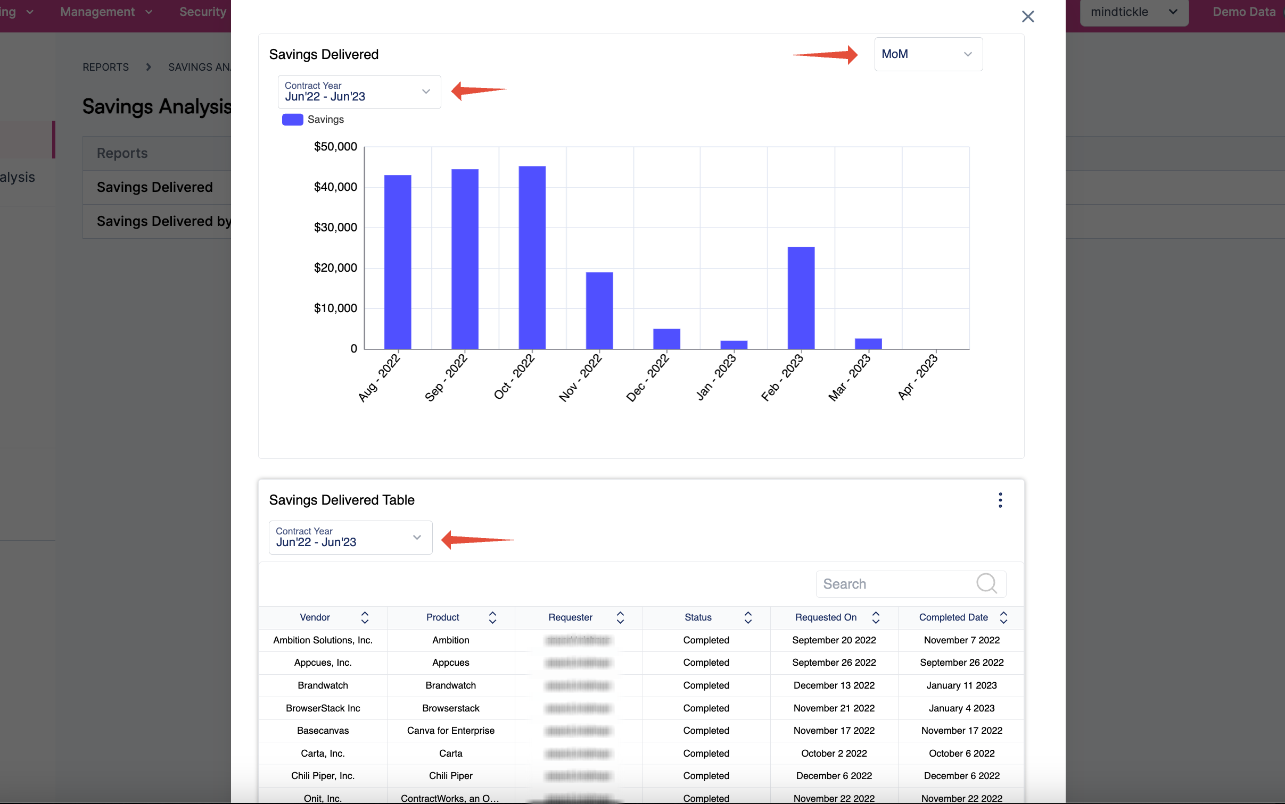Open the 'Savings Delivered by' report behind the modal
This screenshot has width=1285, height=804.
coord(164,221)
